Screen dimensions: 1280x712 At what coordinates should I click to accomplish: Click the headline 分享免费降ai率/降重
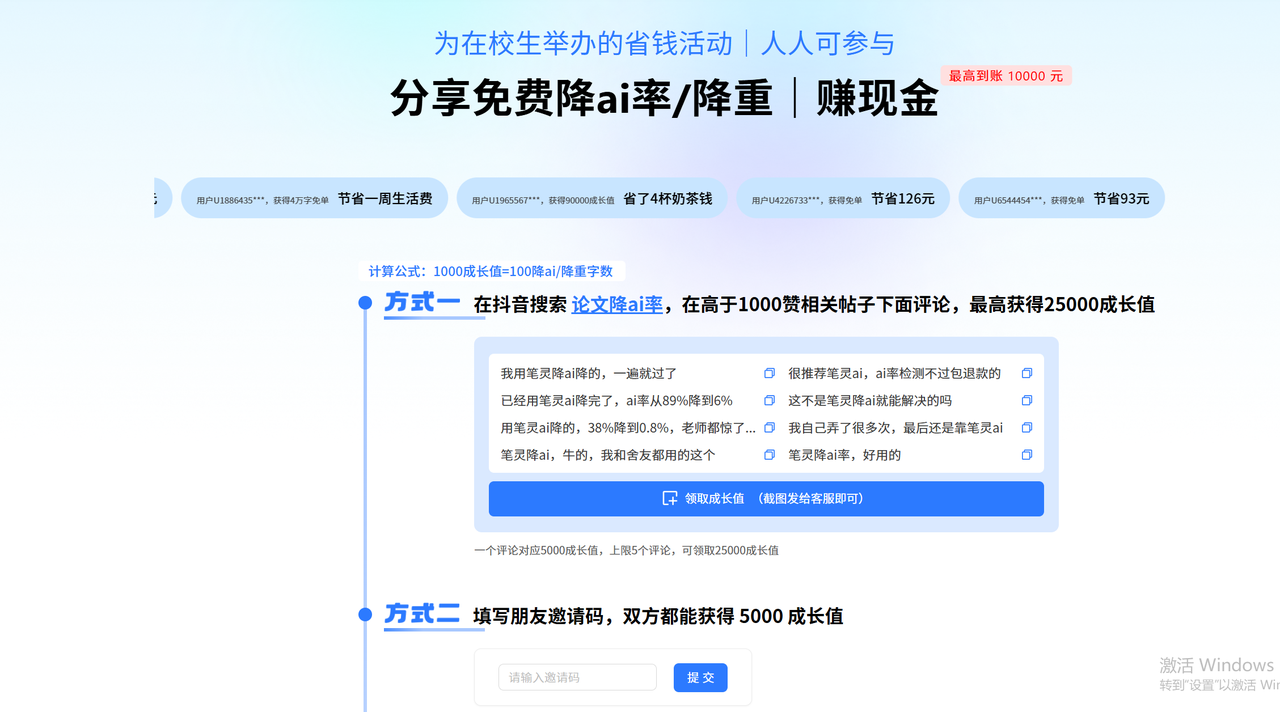tap(582, 98)
